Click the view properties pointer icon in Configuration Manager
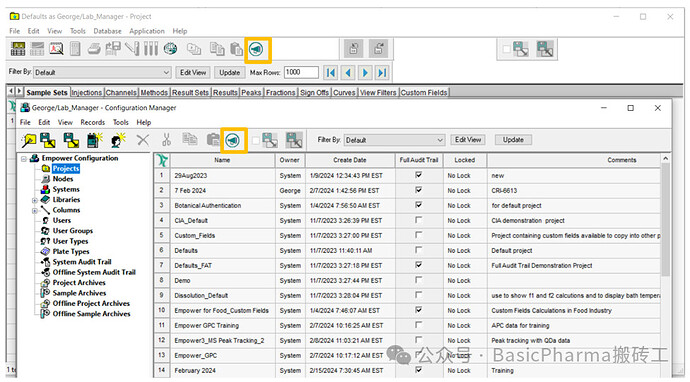Image resolution: width=690 pixels, height=382 pixels. 29,140
